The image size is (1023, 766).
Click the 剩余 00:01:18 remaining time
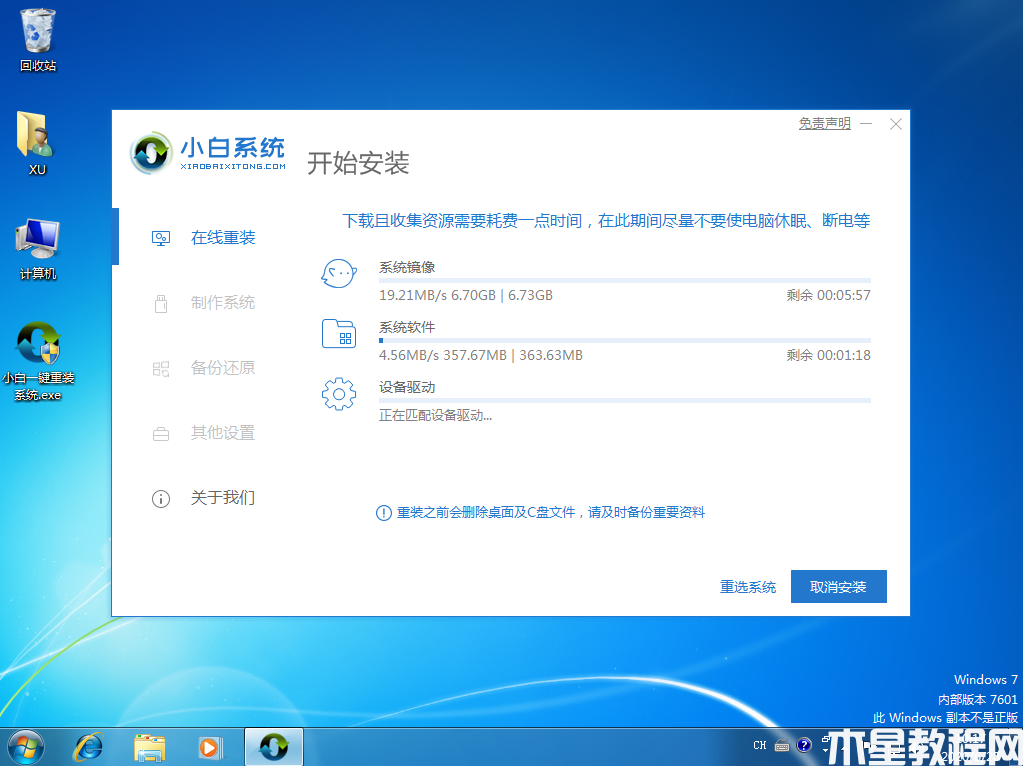coord(829,355)
